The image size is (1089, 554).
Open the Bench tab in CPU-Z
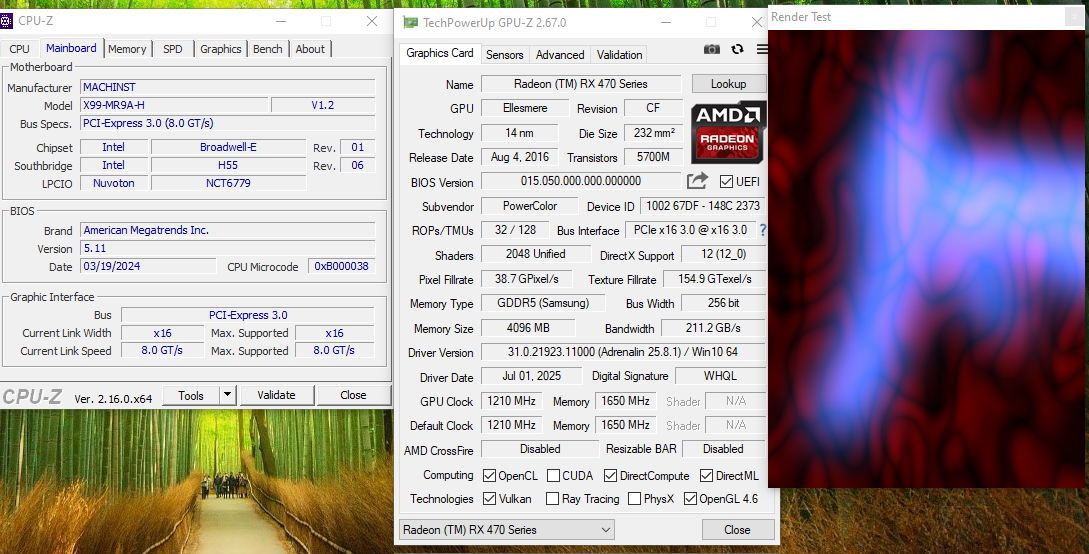point(268,49)
